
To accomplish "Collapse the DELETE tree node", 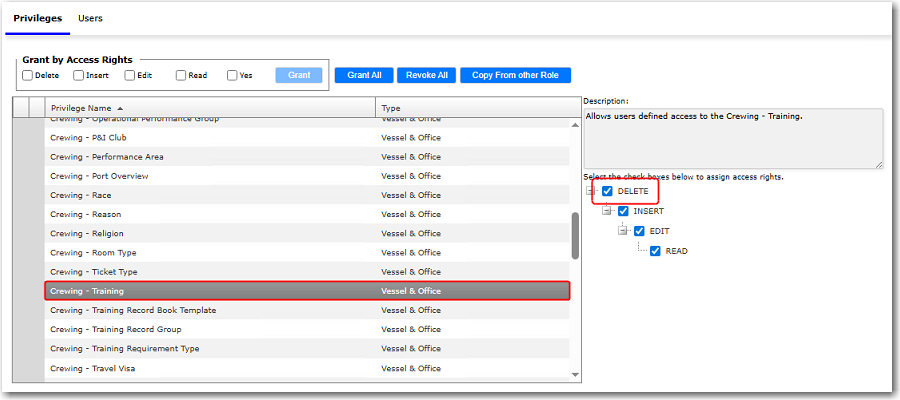I will tap(591, 191).
